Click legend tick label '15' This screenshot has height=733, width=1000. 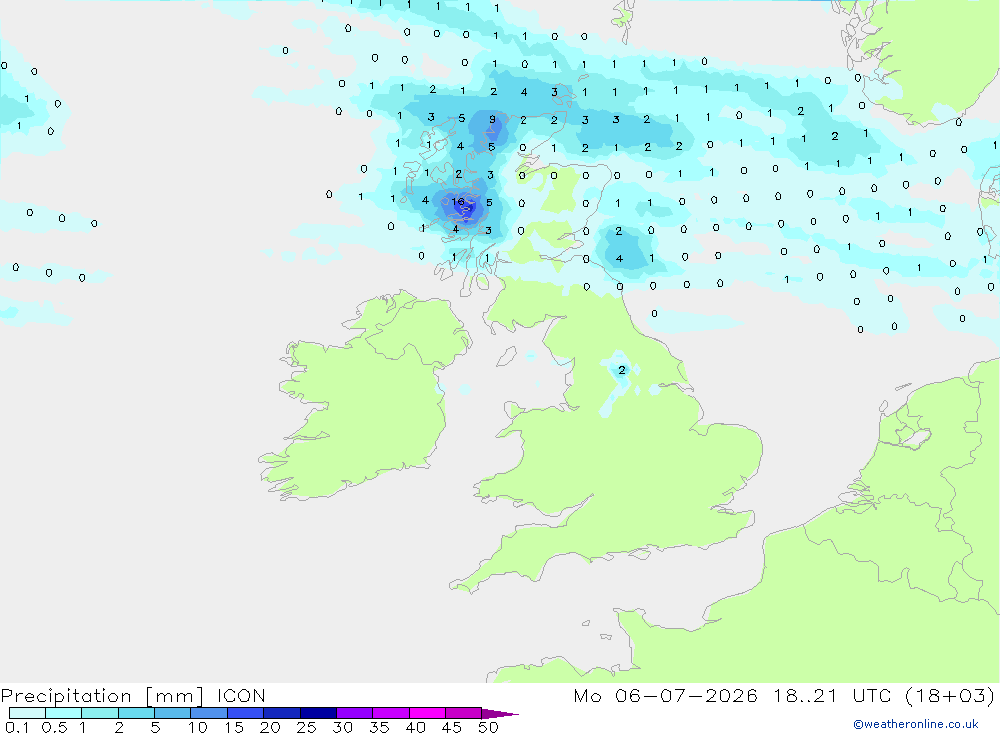click(234, 727)
